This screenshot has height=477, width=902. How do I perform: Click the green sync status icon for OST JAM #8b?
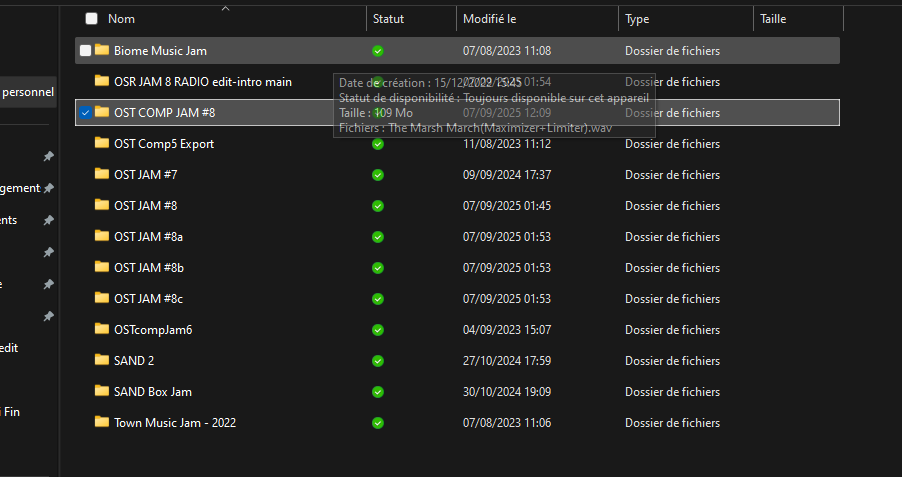pyautogui.click(x=377, y=268)
